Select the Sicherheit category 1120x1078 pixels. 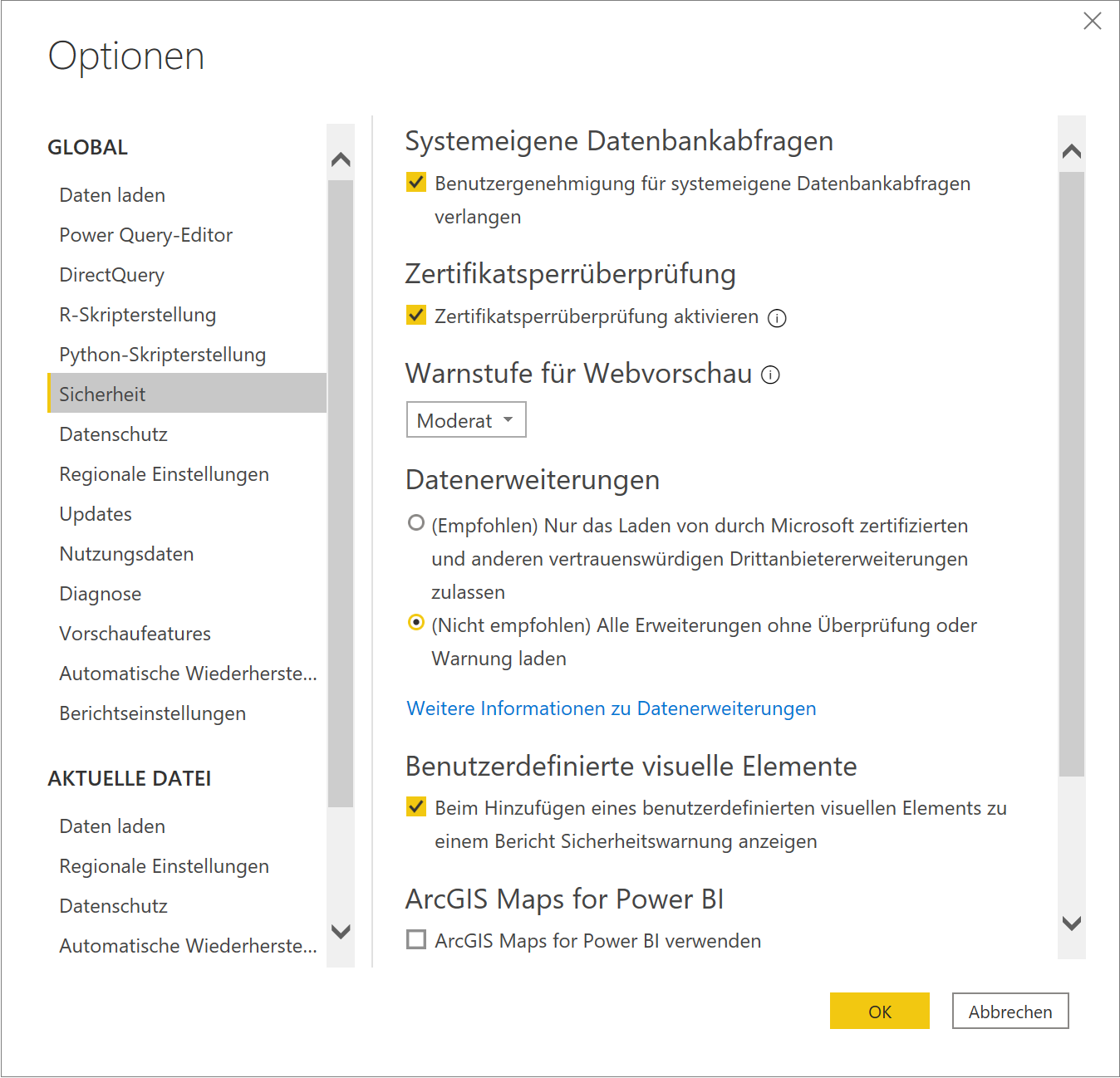pyautogui.click(x=187, y=394)
